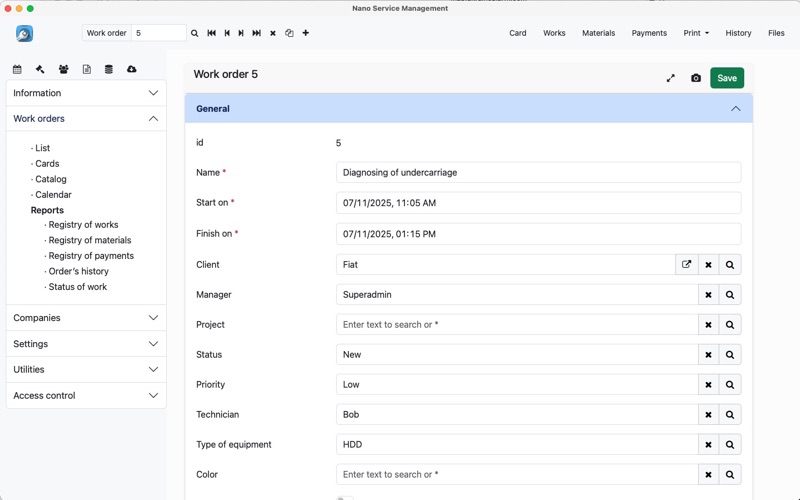Go to the next record
This screenshot has width=800, height=500.
241,33
